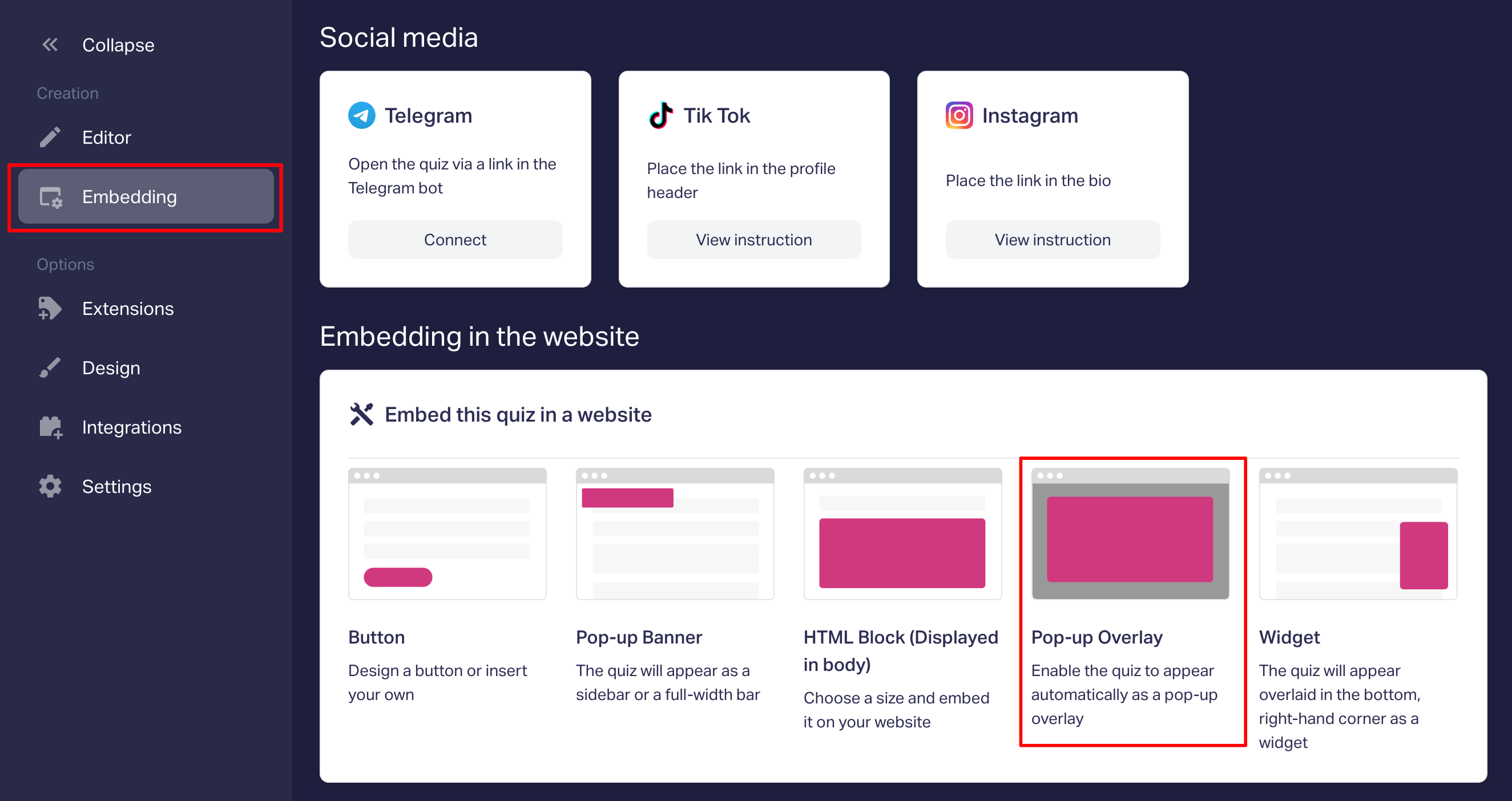Select the HTML Block embed preview
Viewport: 1512px width, 801px height.
(x=902, y=533)
